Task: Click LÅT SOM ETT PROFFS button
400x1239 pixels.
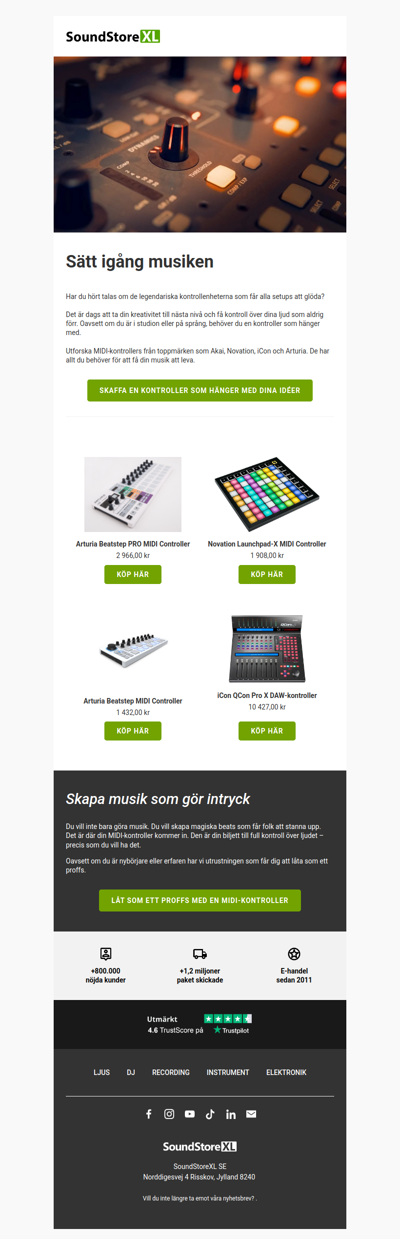Action: (200, 900)
